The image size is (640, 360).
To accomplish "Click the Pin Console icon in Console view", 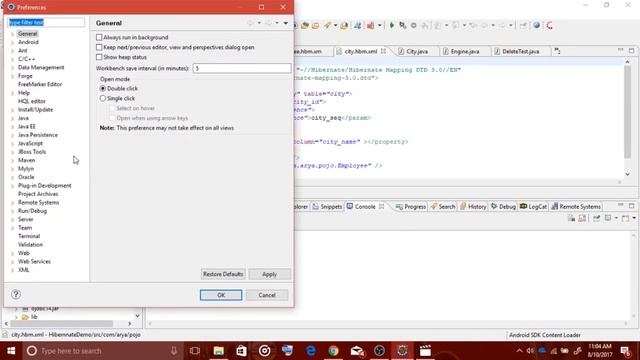I will coord(596,218).
